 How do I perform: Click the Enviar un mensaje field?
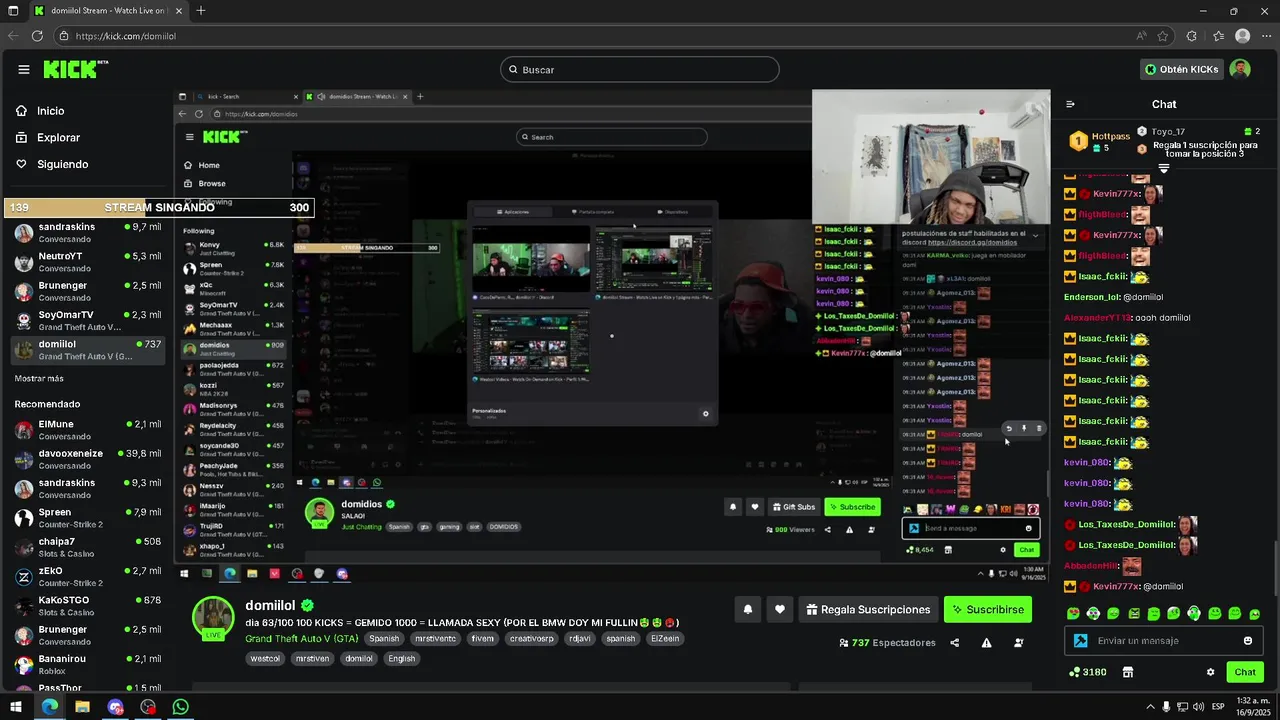[x=1165, y=641]
